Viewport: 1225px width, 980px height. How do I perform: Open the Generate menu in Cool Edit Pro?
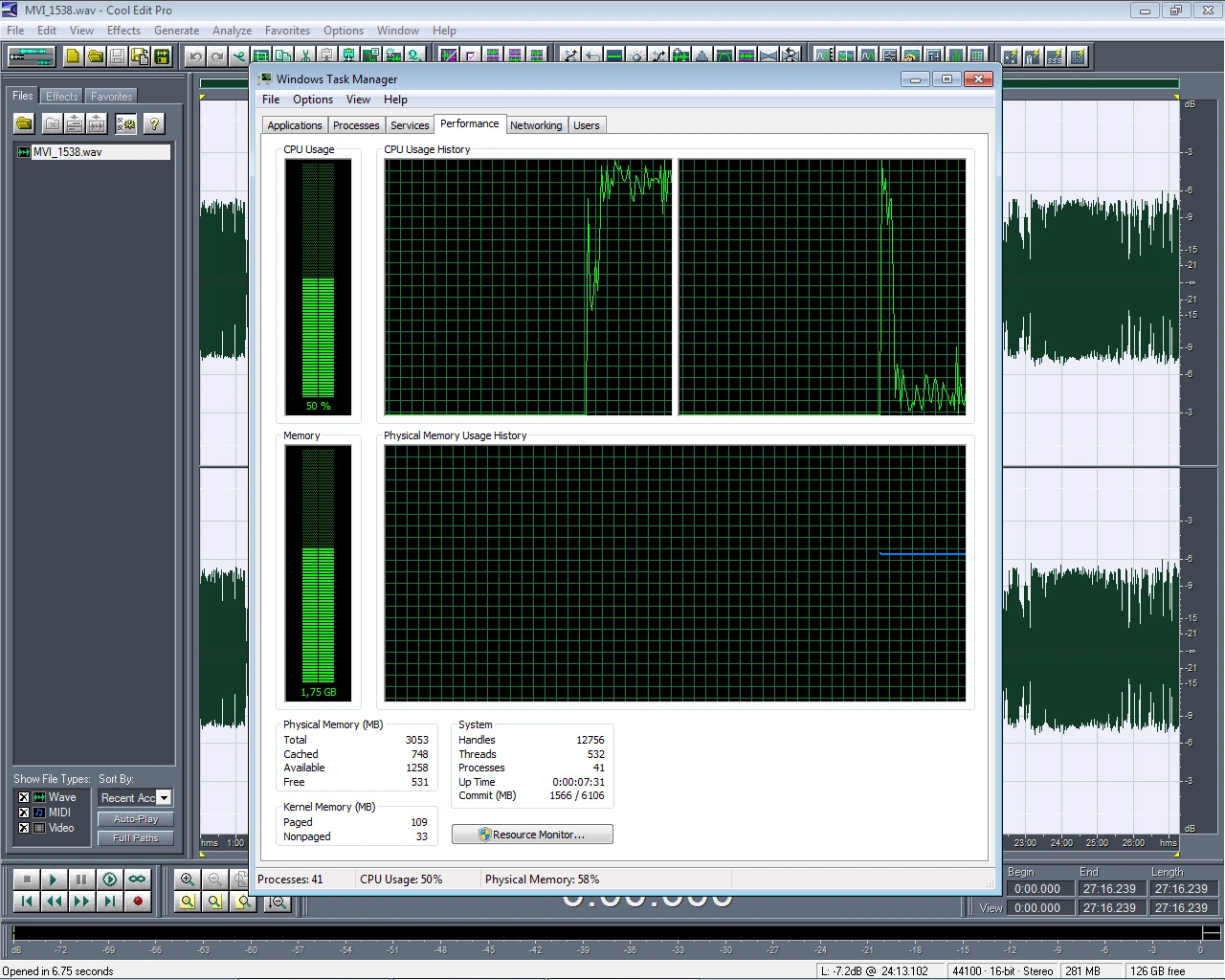tap(176, 31)
